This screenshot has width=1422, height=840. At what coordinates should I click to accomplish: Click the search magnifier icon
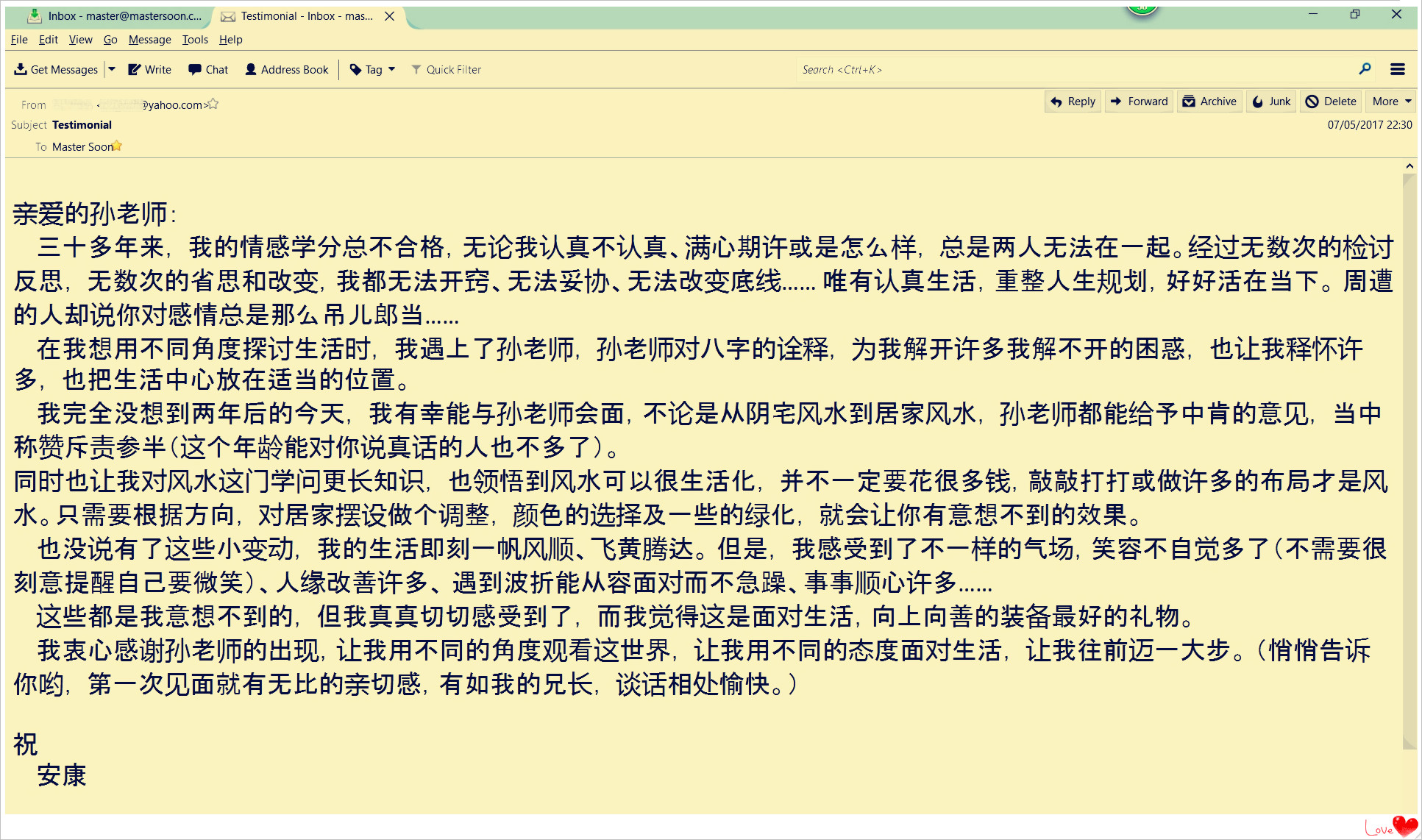point(1365,68)
